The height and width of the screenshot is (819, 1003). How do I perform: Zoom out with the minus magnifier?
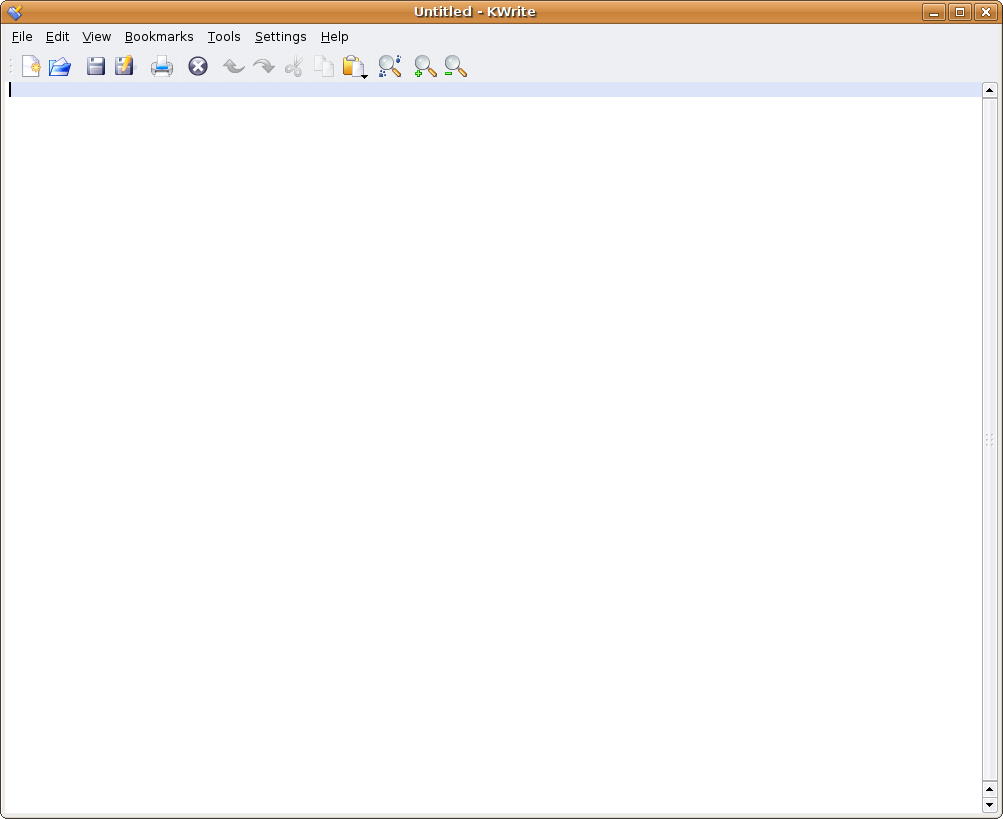pos(456,67)
